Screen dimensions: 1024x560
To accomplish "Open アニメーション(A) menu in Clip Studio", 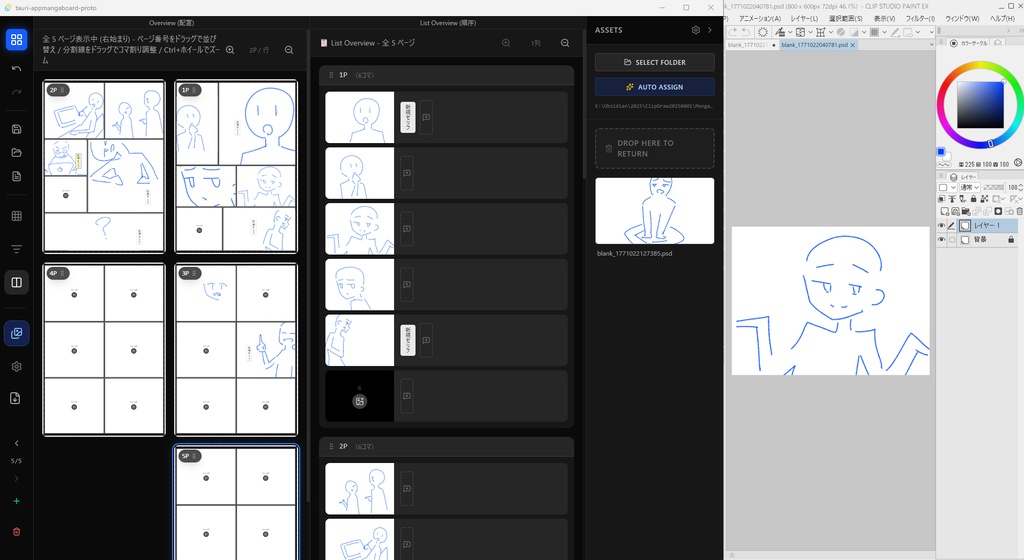I will pyautogui.click(x=760, y=19).
